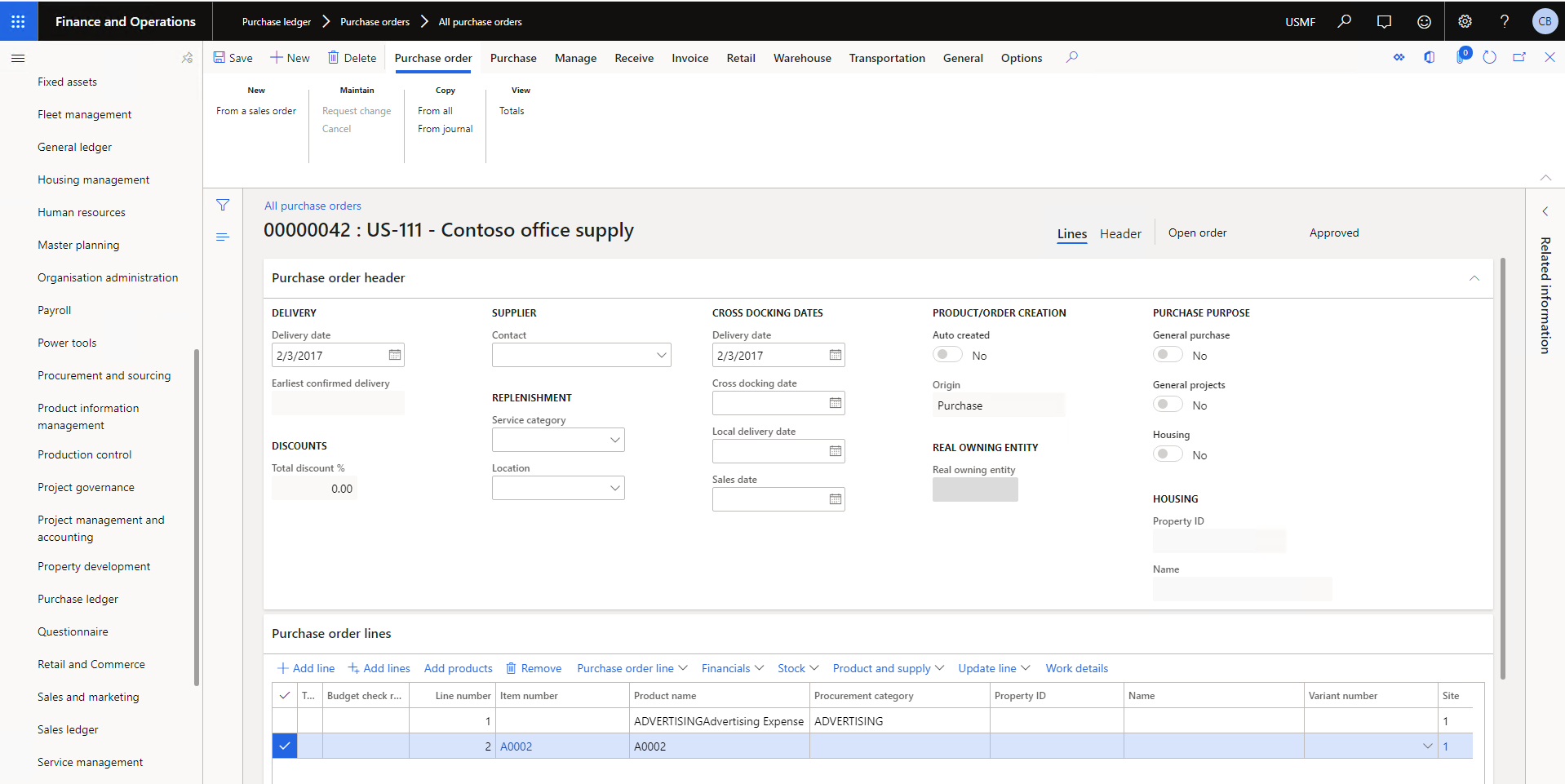Viewport: 1565px width, 784px height.
Task: Click the navigation pane scrollbar
Action: 197,517
